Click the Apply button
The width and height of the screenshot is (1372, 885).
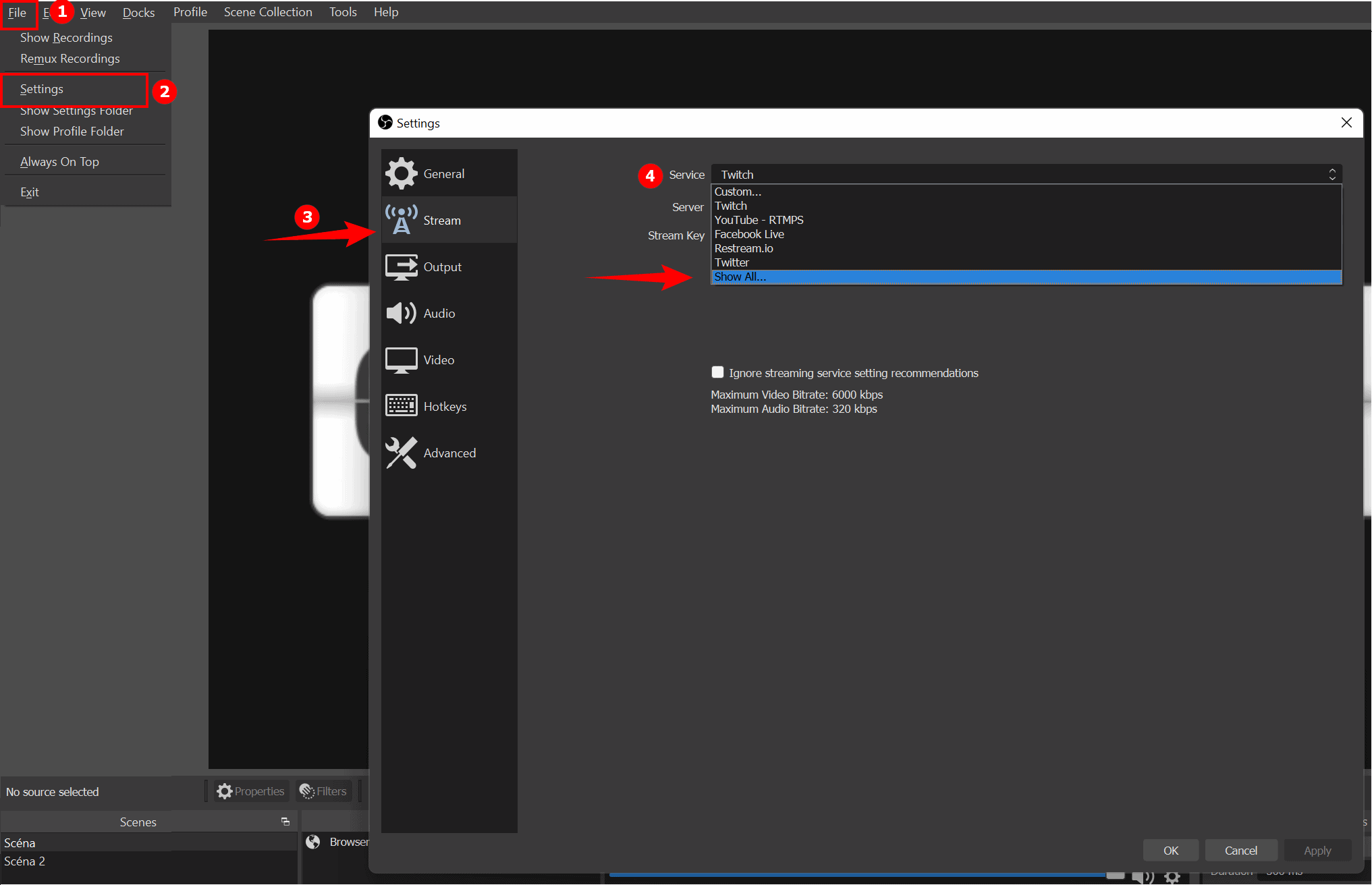coord(1317,851)
